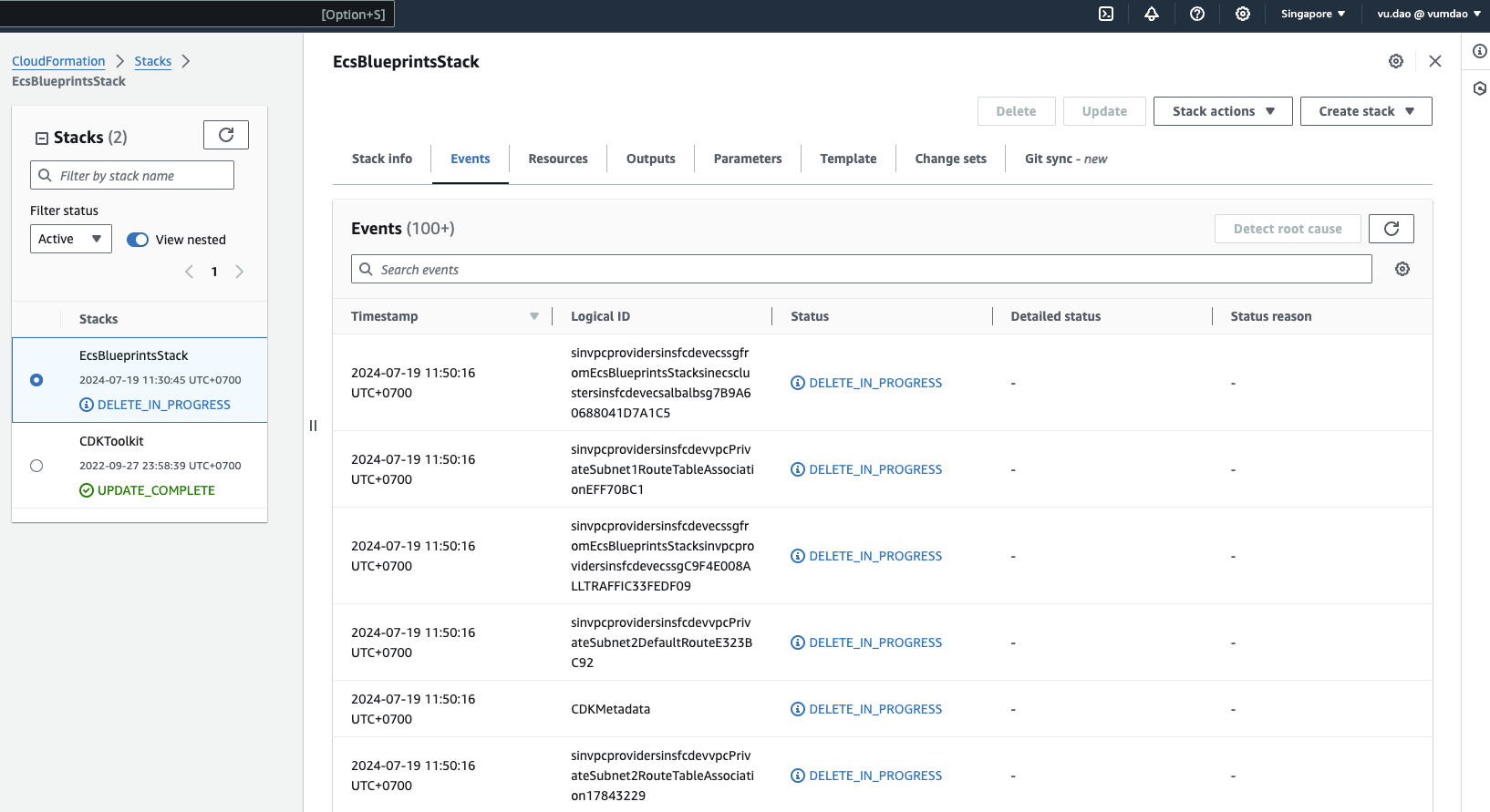This screenshot has width=1490, height=812.
Task: Click the split panel resize handle
Action: tap(313, 426)
